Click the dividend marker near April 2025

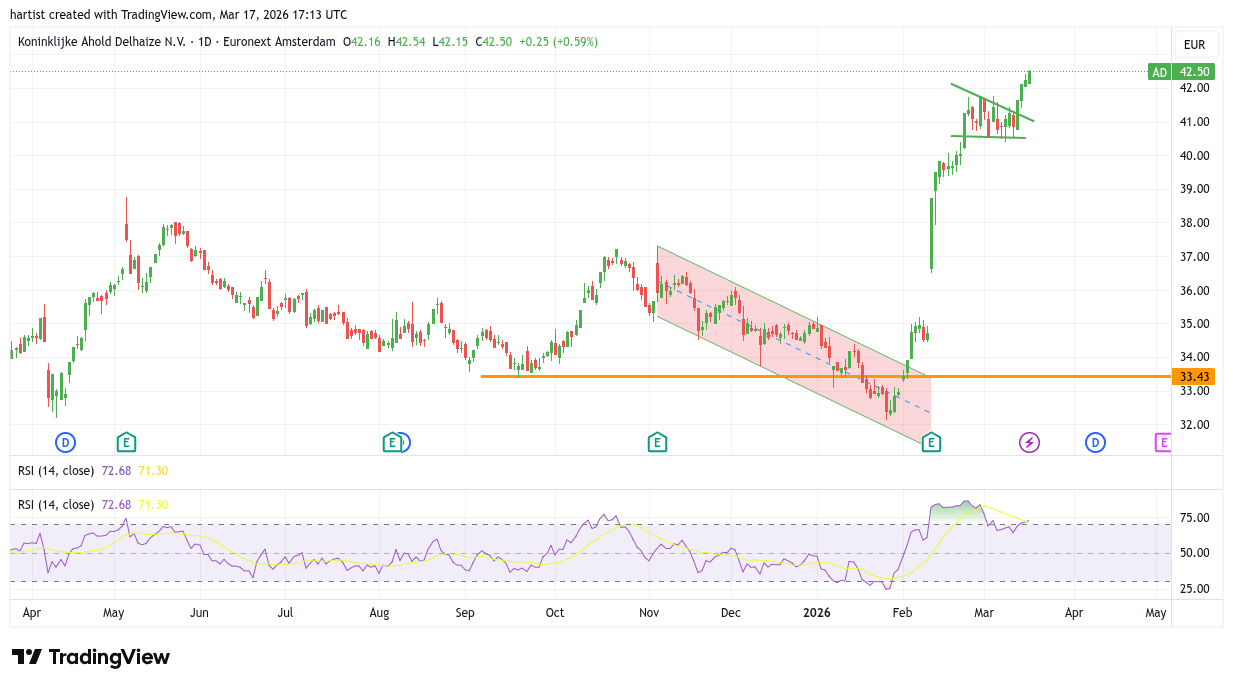pos(65,442)
